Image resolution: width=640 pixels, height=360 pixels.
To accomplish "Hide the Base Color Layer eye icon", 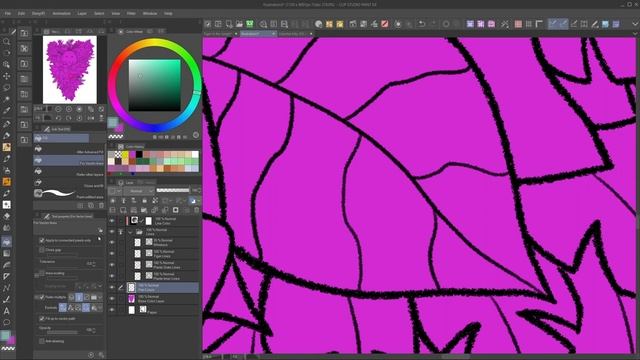I will point(112,298).
